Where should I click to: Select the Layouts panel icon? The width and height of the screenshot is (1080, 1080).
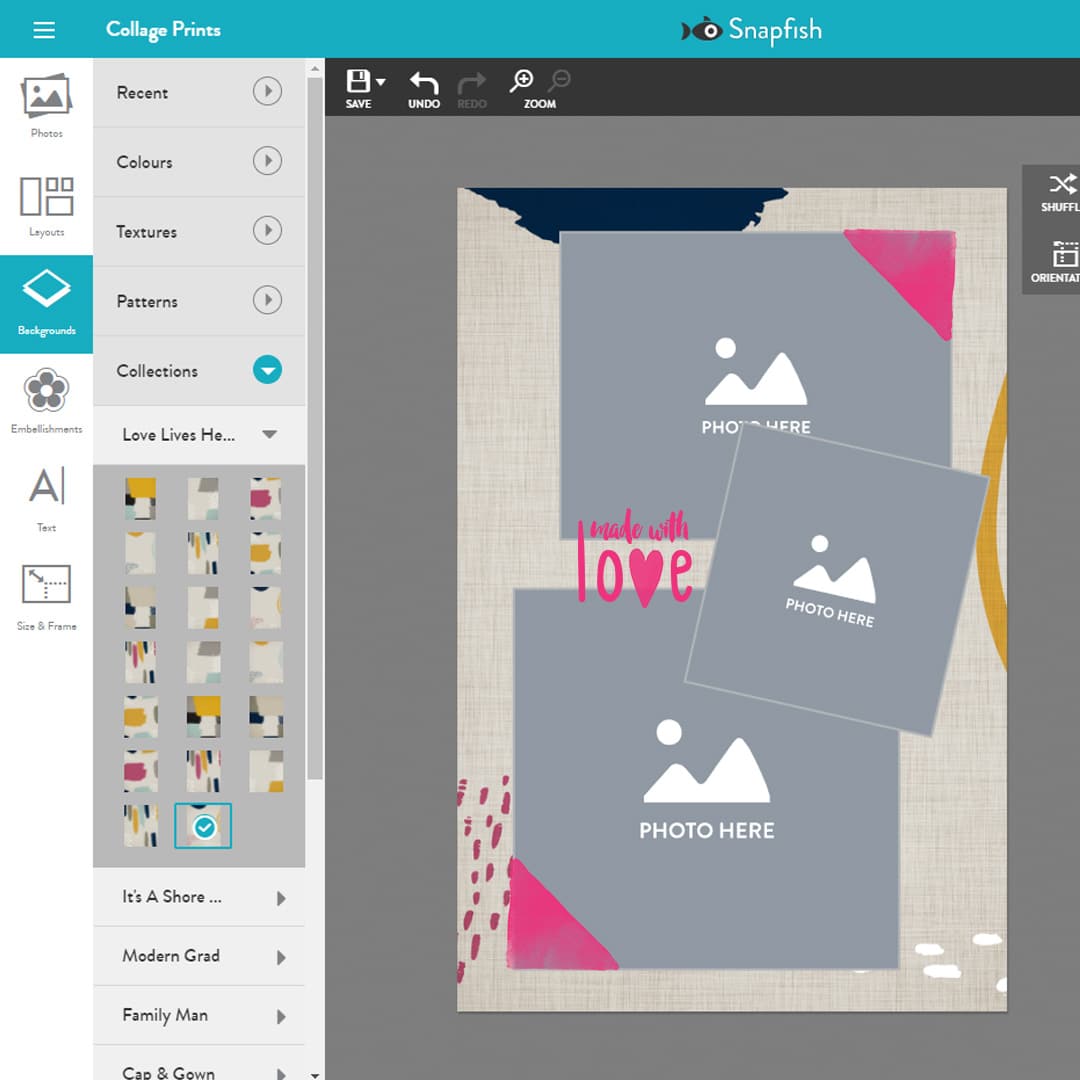click(x=45, y=200)
